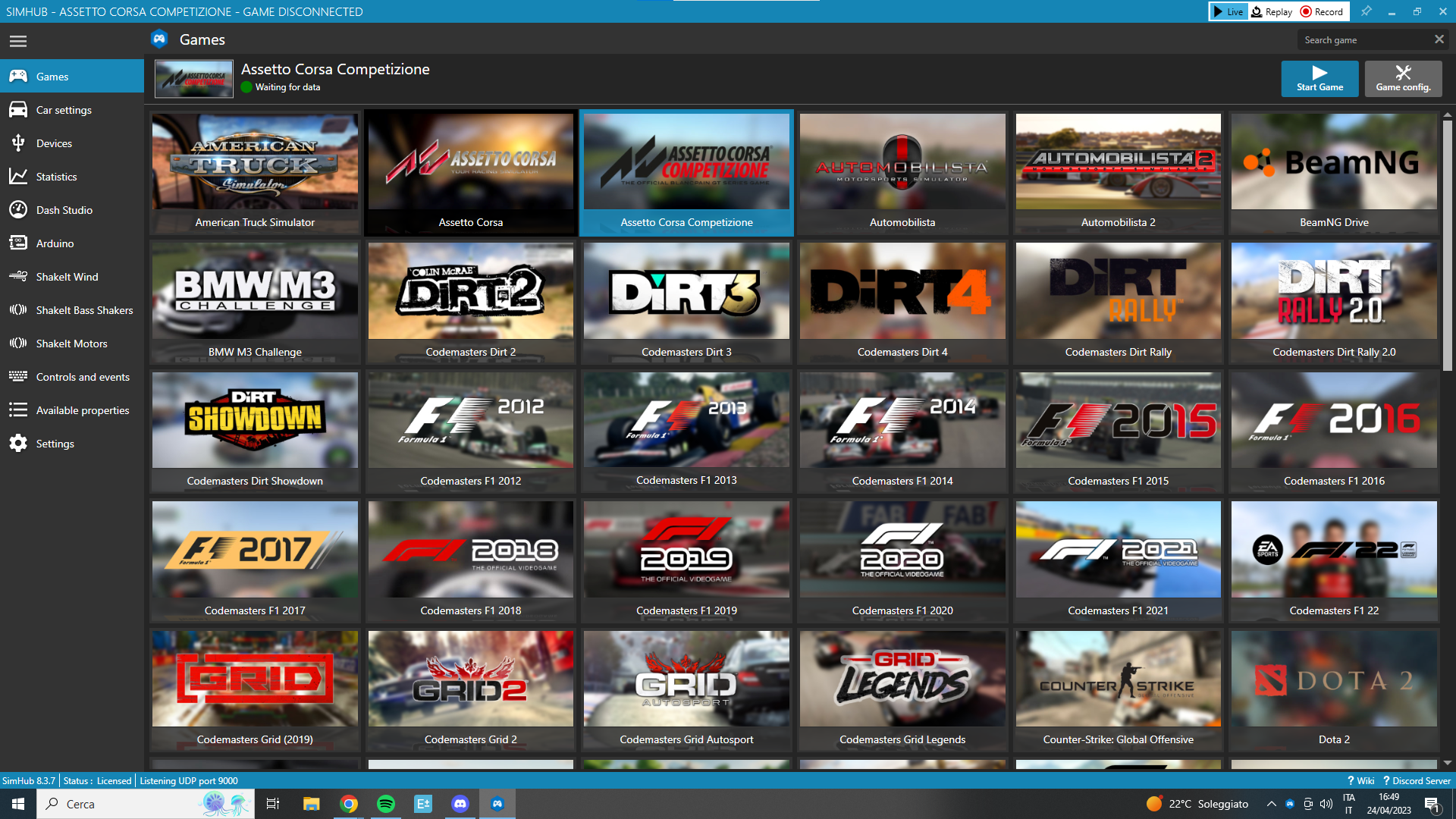Switch to Live mode
Image resolution: width=1456 pixels, height=819 pixels.
pos(1228,11)
